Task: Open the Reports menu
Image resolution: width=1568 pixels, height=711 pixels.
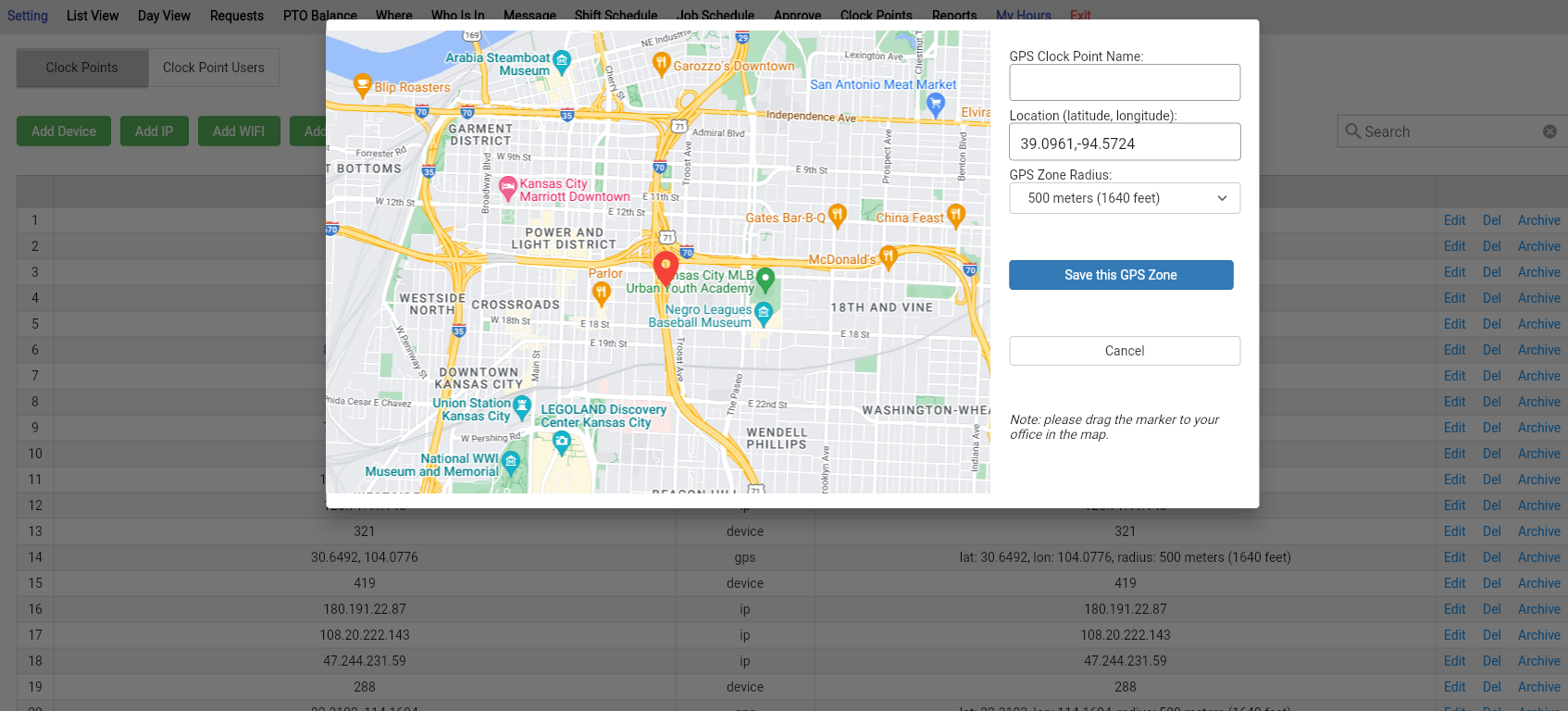Action: point(954,16)
